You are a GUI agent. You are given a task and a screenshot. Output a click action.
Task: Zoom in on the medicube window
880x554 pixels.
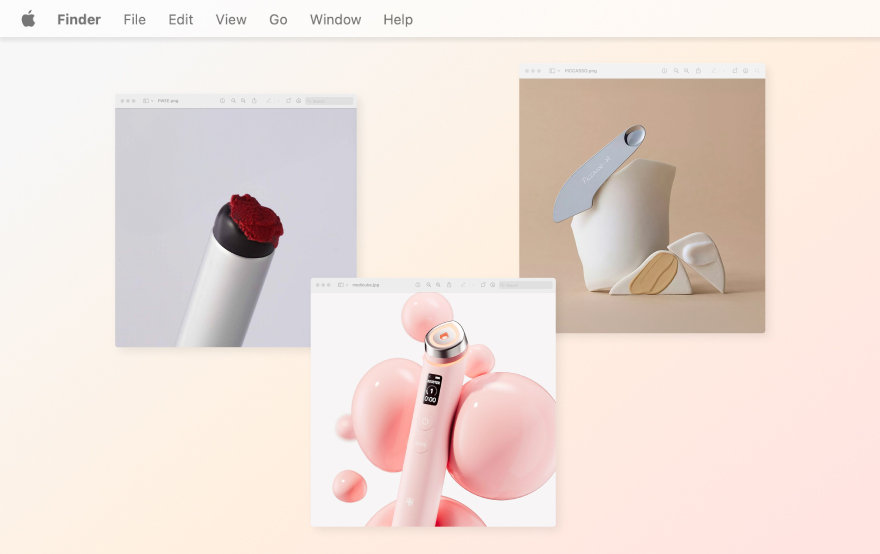click(438, 285)
